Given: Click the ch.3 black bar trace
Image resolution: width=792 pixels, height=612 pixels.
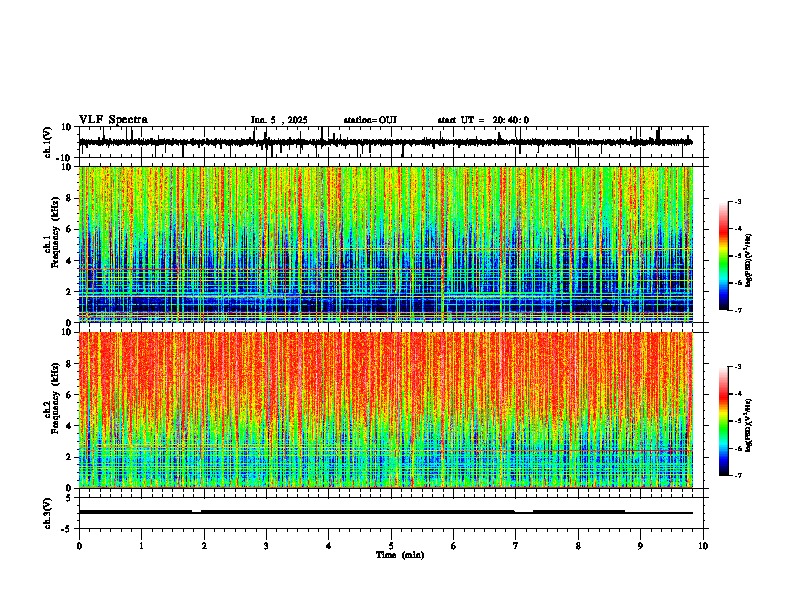Looking at the screenshot, I should click(x=386, y=512).
